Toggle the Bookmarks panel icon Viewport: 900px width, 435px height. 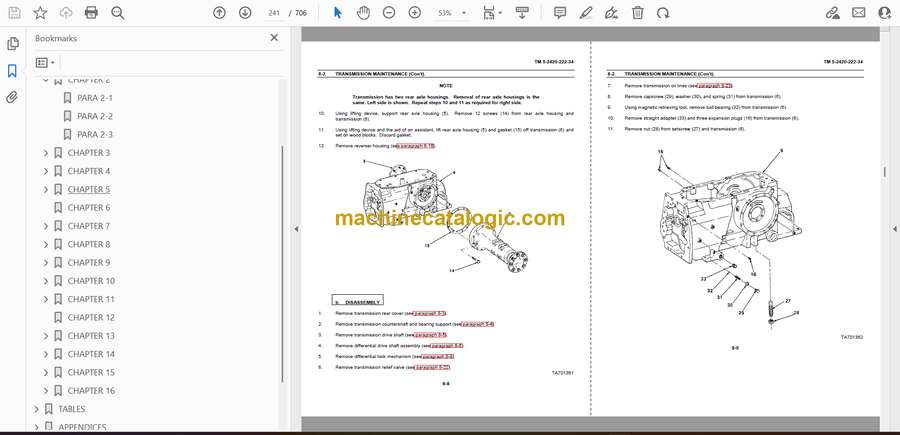tap(12, 71)
